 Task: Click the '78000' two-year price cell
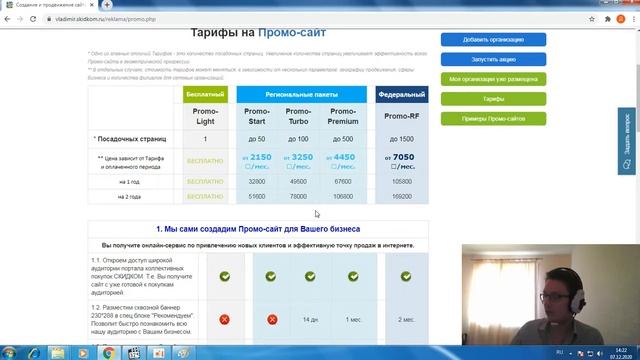(298, 197)
